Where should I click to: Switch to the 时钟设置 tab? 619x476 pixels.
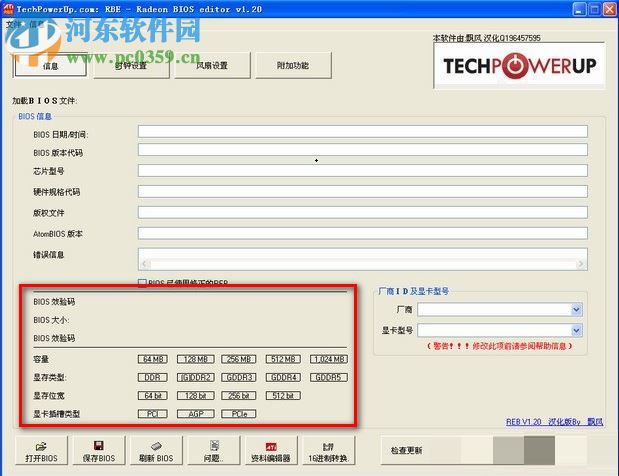pos(131,66)
